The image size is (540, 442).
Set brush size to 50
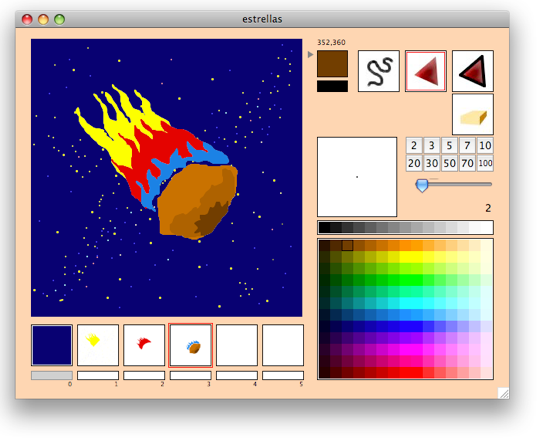(449, 163)
